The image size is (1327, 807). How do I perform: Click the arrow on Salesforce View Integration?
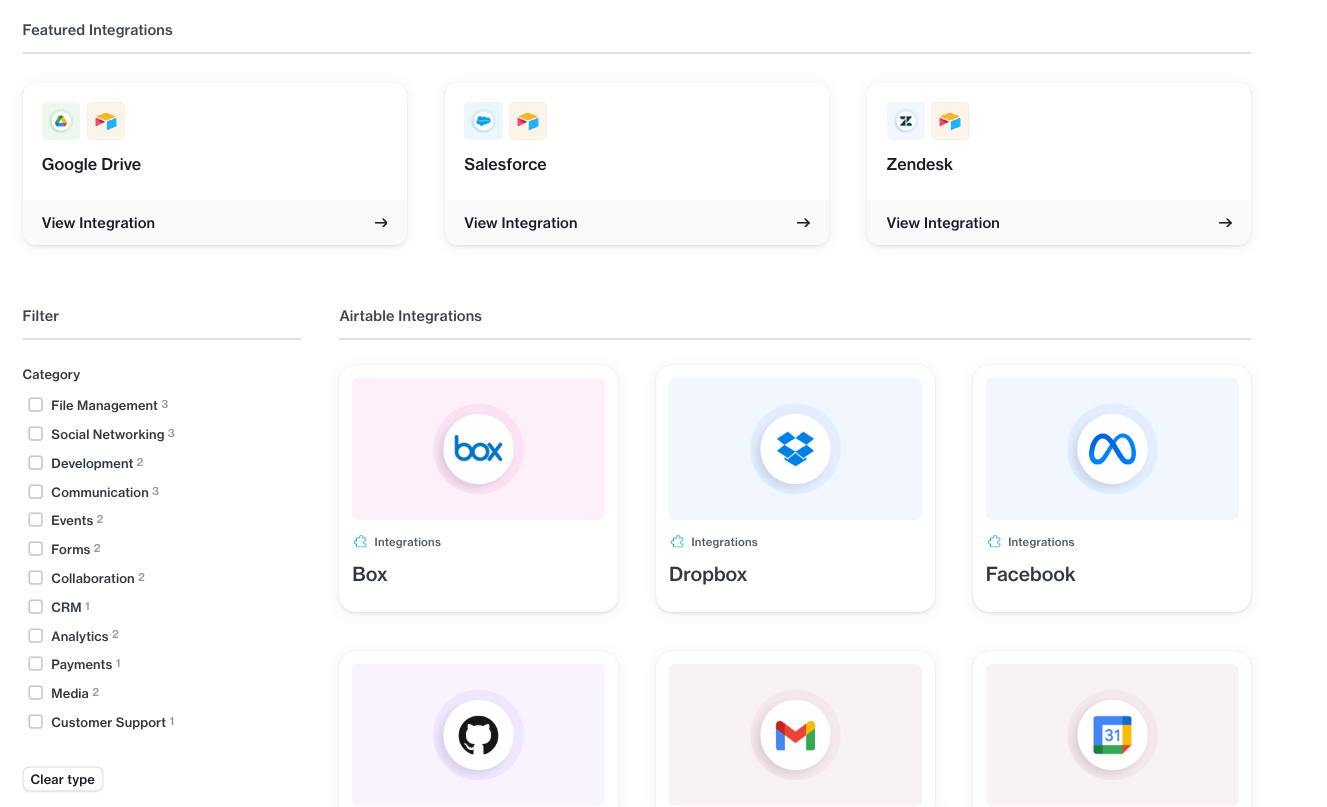pos(803,223)
